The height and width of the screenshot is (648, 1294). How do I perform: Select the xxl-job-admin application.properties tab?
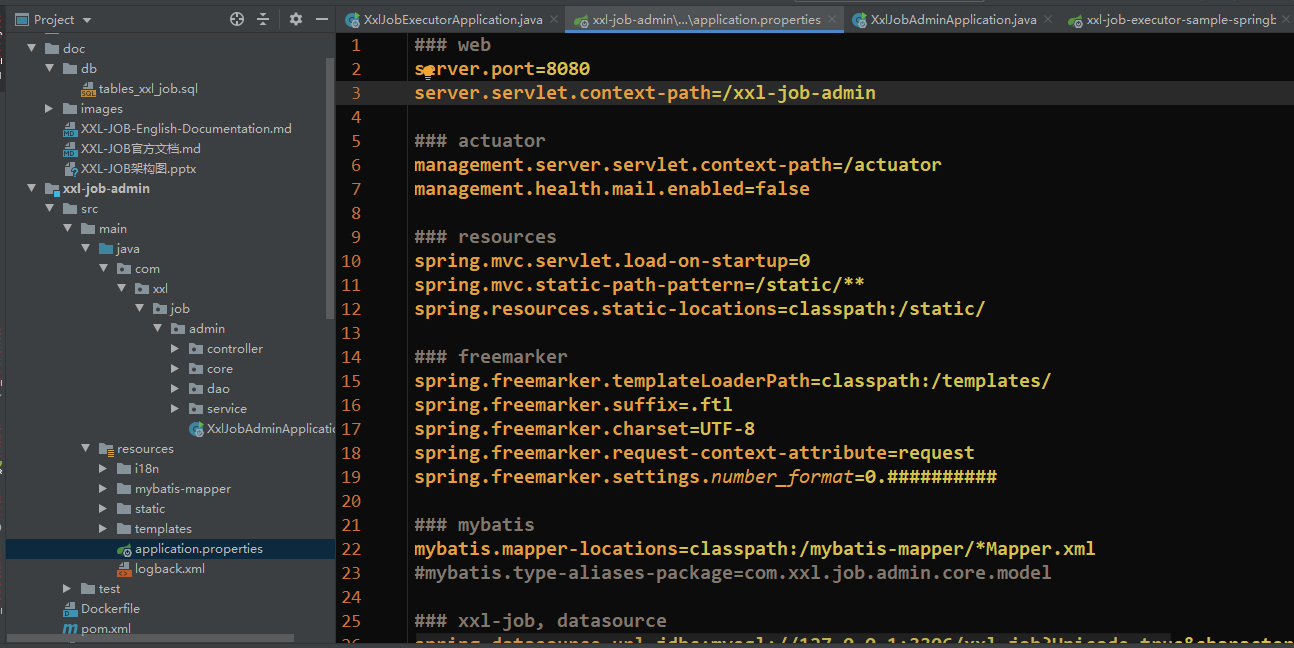(706, 20)
